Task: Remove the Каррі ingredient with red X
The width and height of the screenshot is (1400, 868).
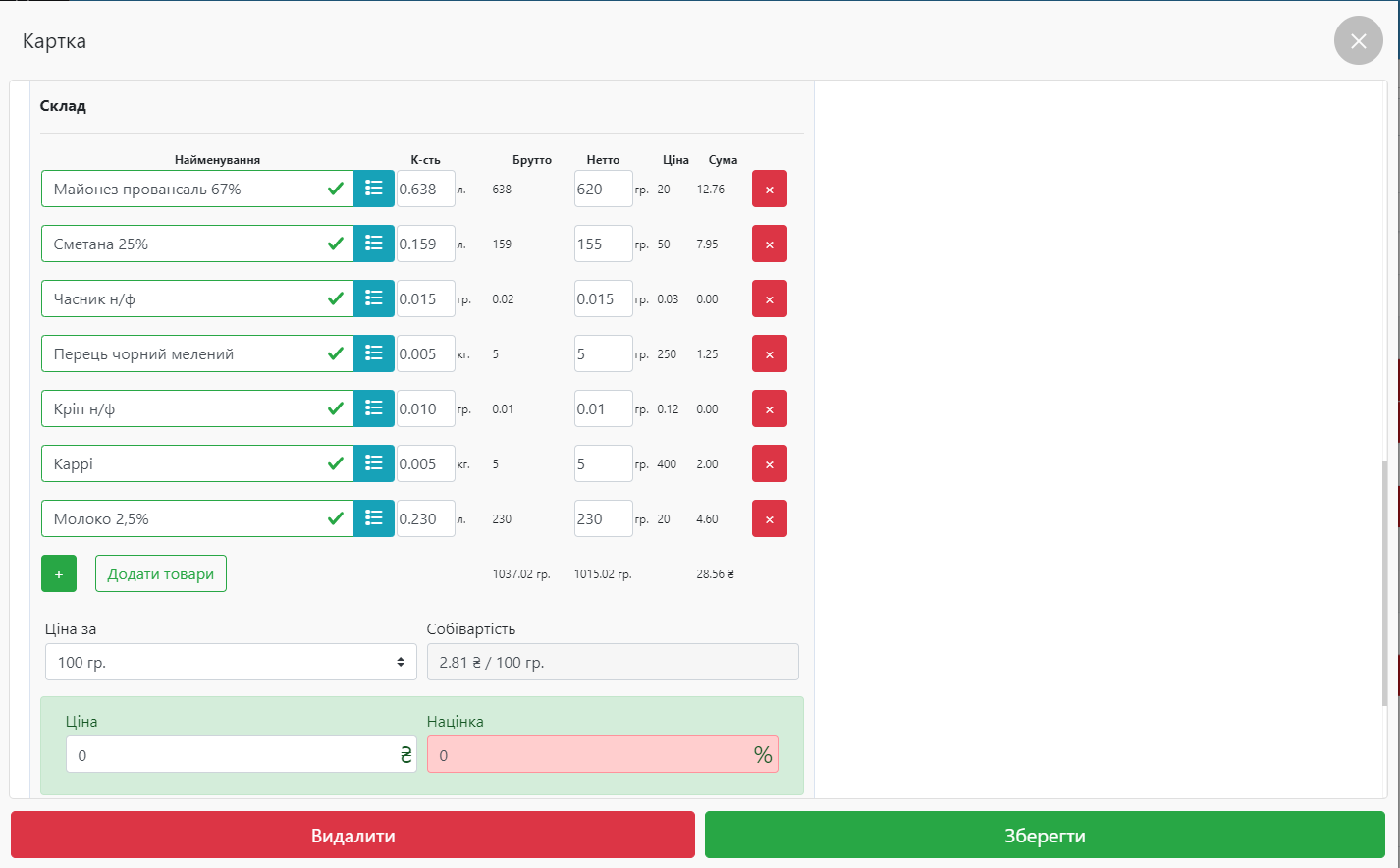Action: (769, 463)
